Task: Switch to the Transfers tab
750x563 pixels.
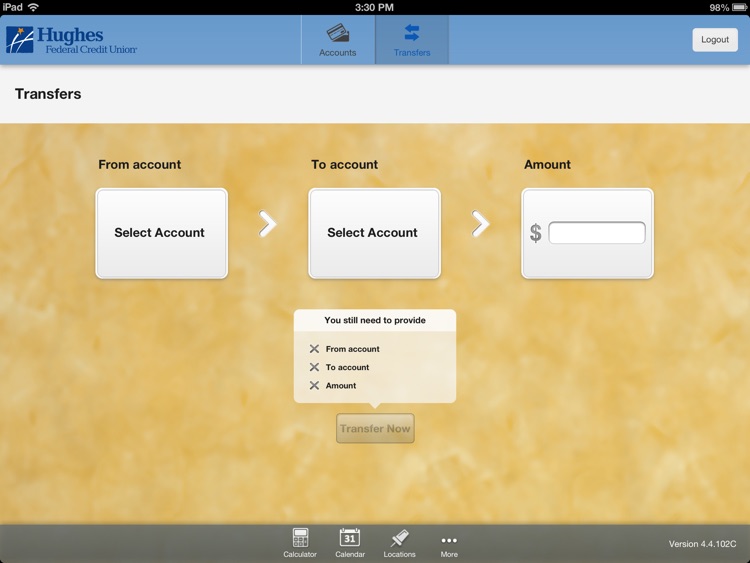Action: tap(412, 40)
